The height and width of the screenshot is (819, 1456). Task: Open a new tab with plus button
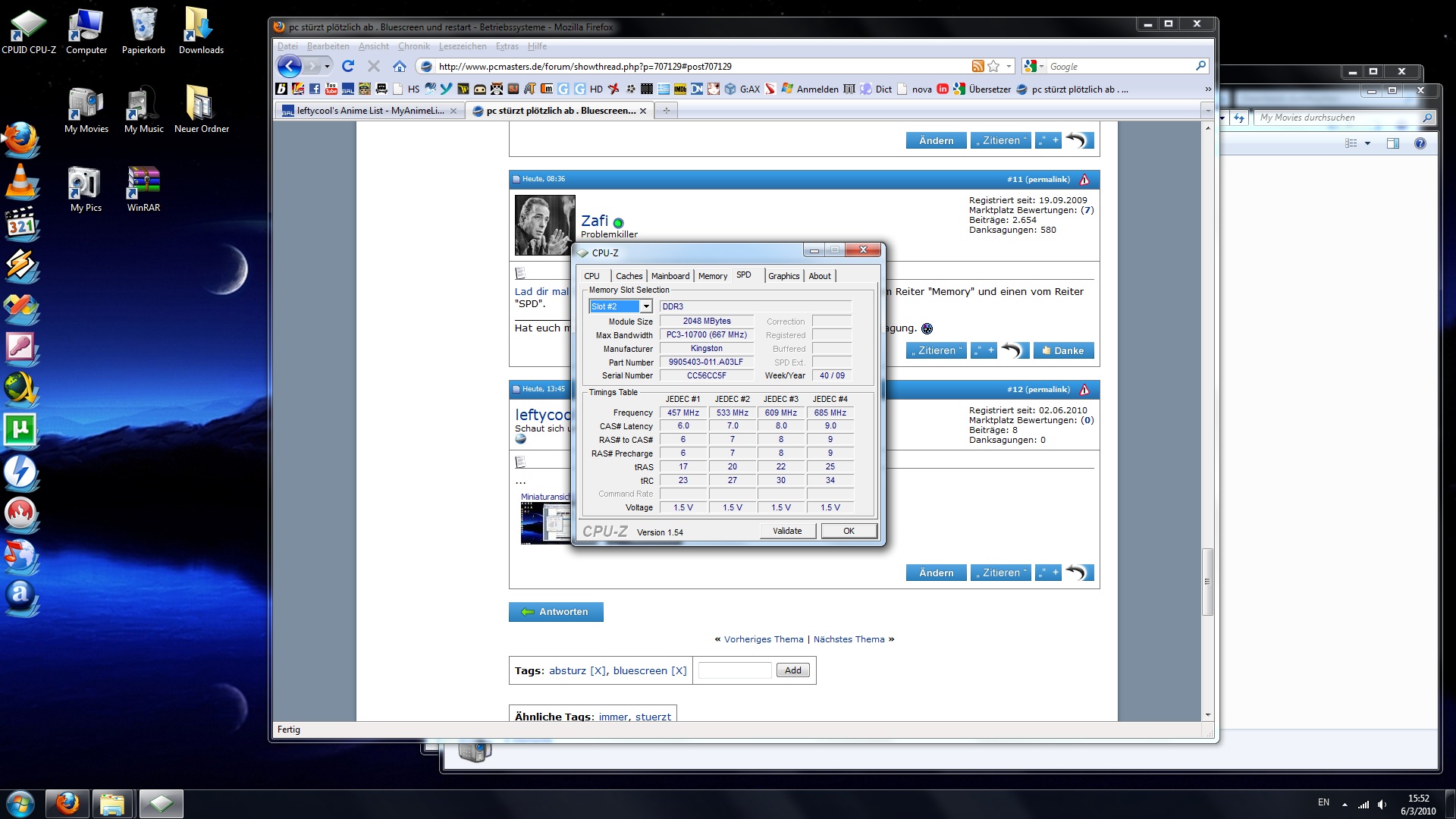[666, 111]
